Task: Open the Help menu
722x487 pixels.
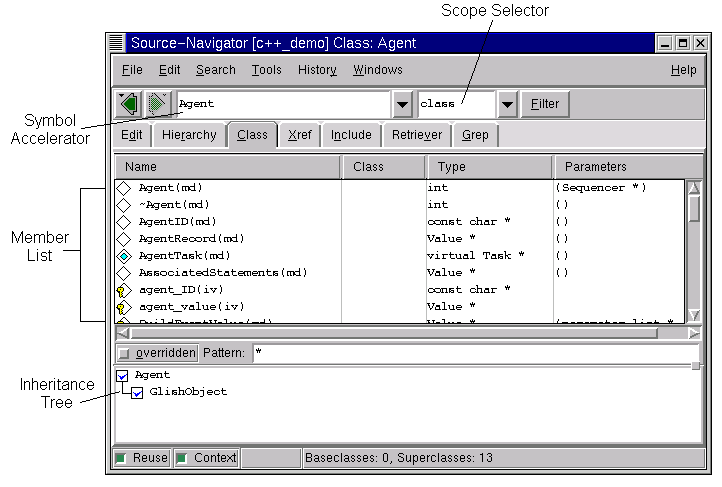Action: coord(683,70)
